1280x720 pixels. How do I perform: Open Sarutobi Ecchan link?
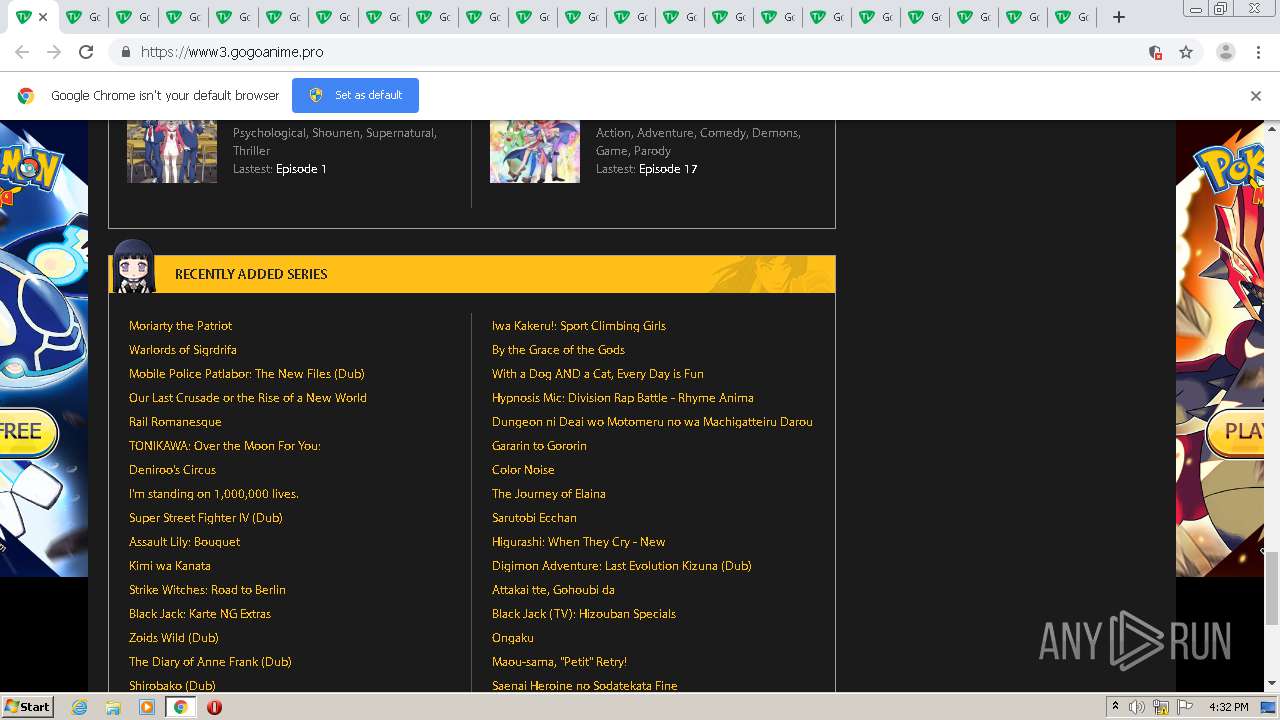click(534, 518)
